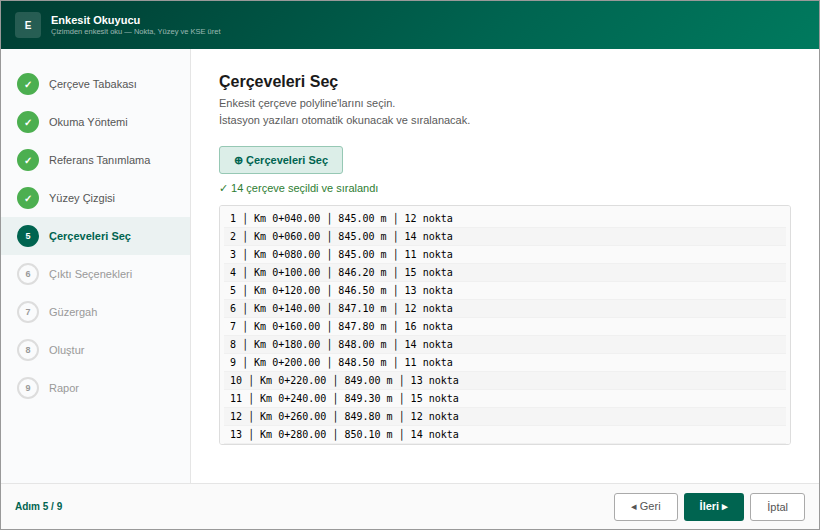Open the Çıktı Seçenekleri step
The image size is (820, 530).
tap(96, 274)
